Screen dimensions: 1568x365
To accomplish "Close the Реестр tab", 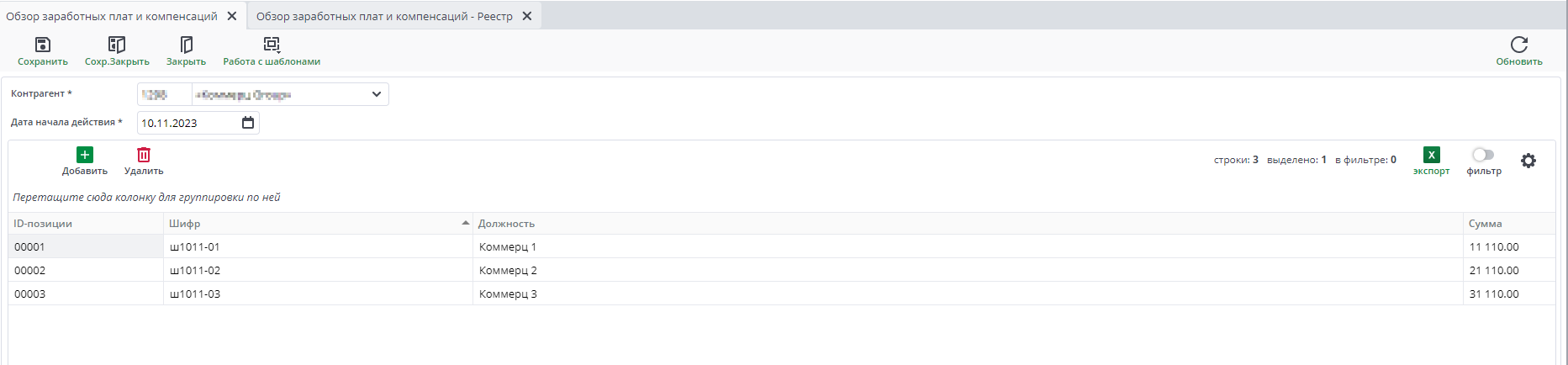I will [x=527, y=16].
